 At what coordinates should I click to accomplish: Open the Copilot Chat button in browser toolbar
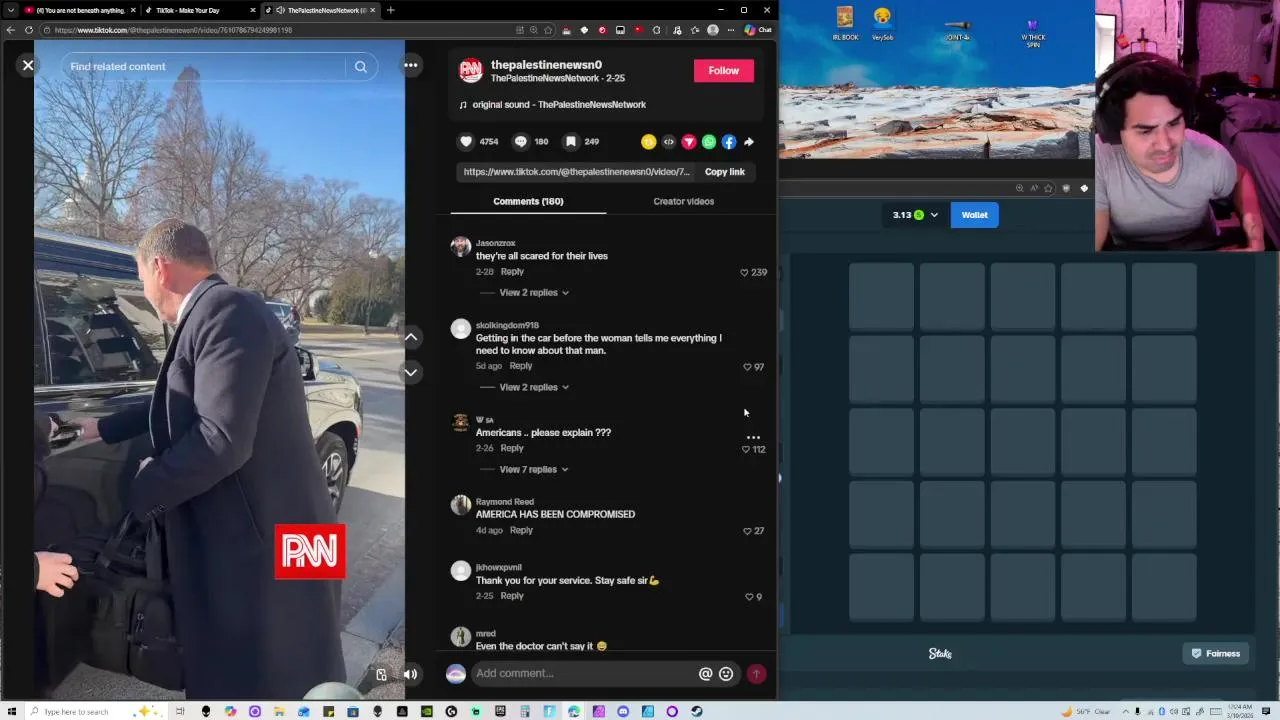point(758,30)
